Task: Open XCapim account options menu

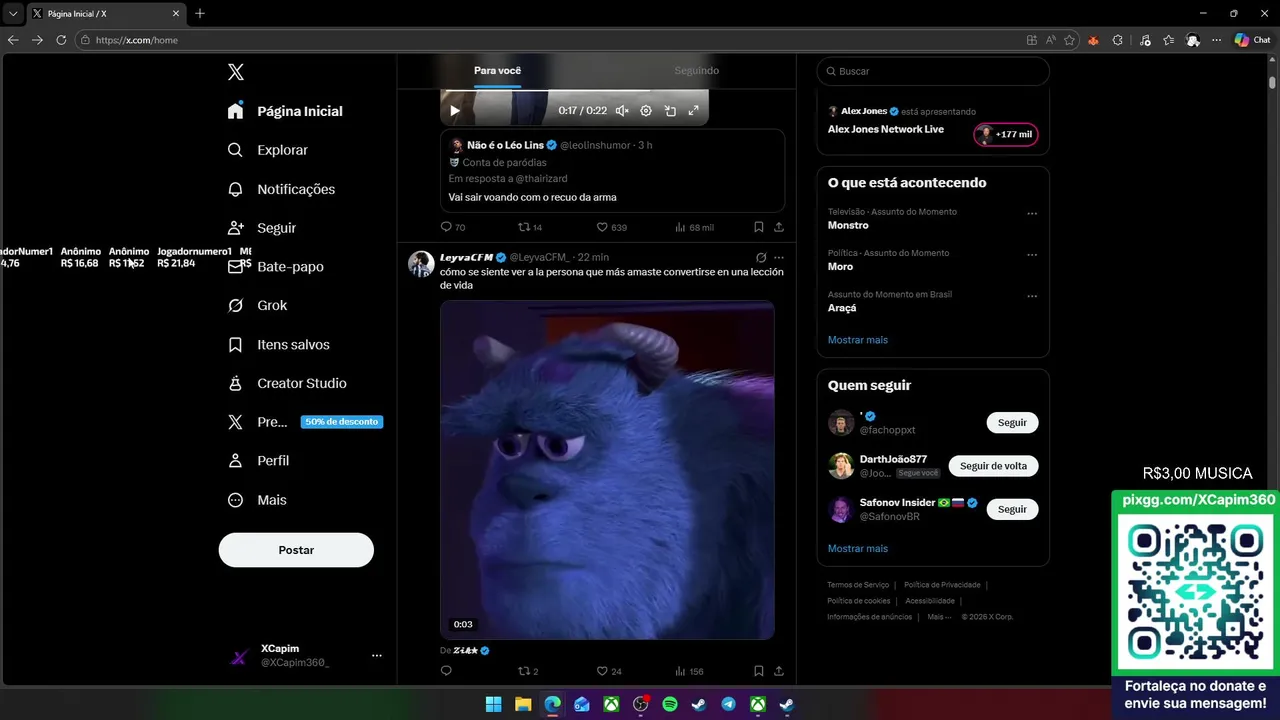Action: tap(377, 655)
